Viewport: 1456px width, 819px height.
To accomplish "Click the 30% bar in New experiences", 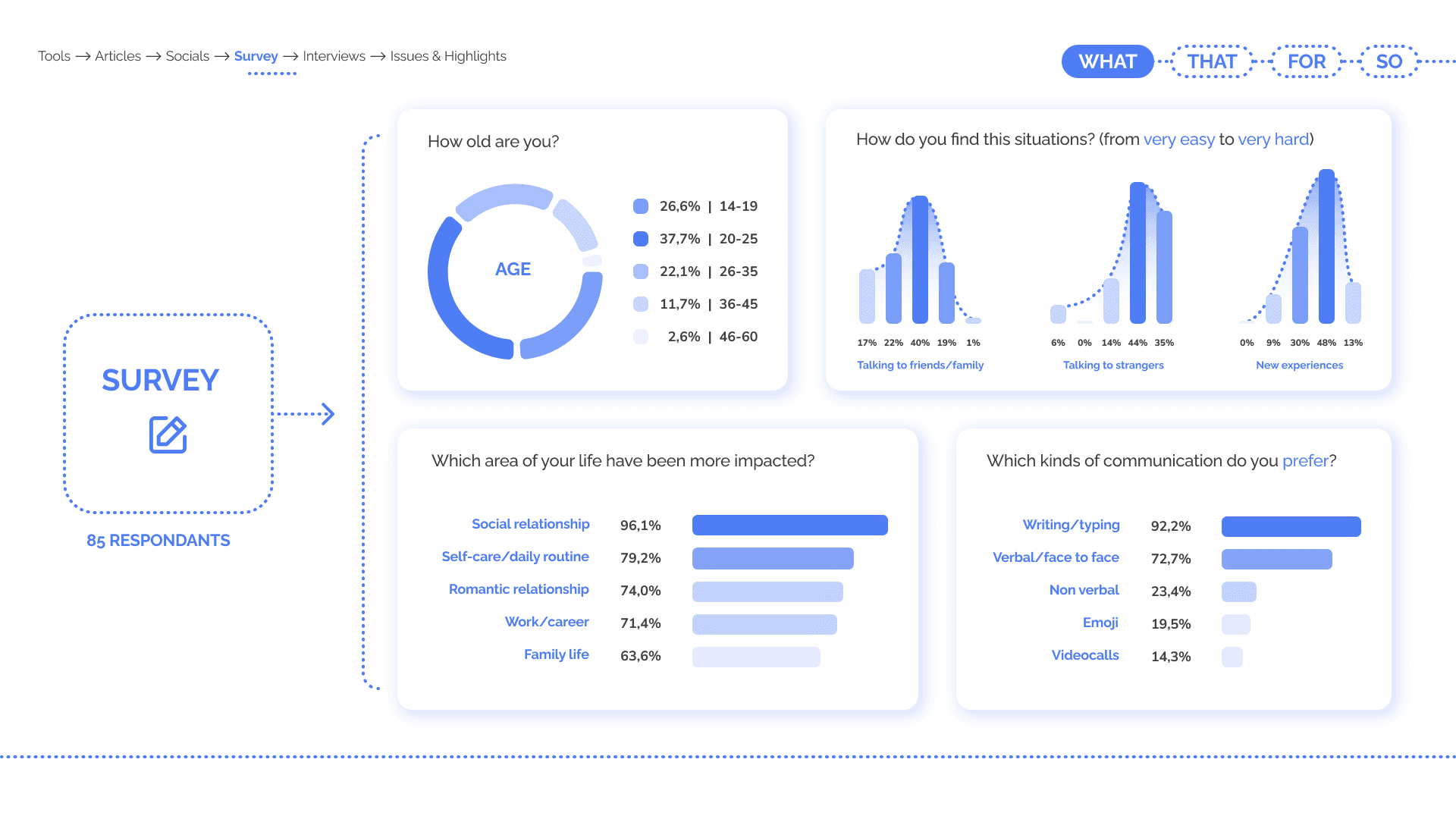I will coord(1300,275).
